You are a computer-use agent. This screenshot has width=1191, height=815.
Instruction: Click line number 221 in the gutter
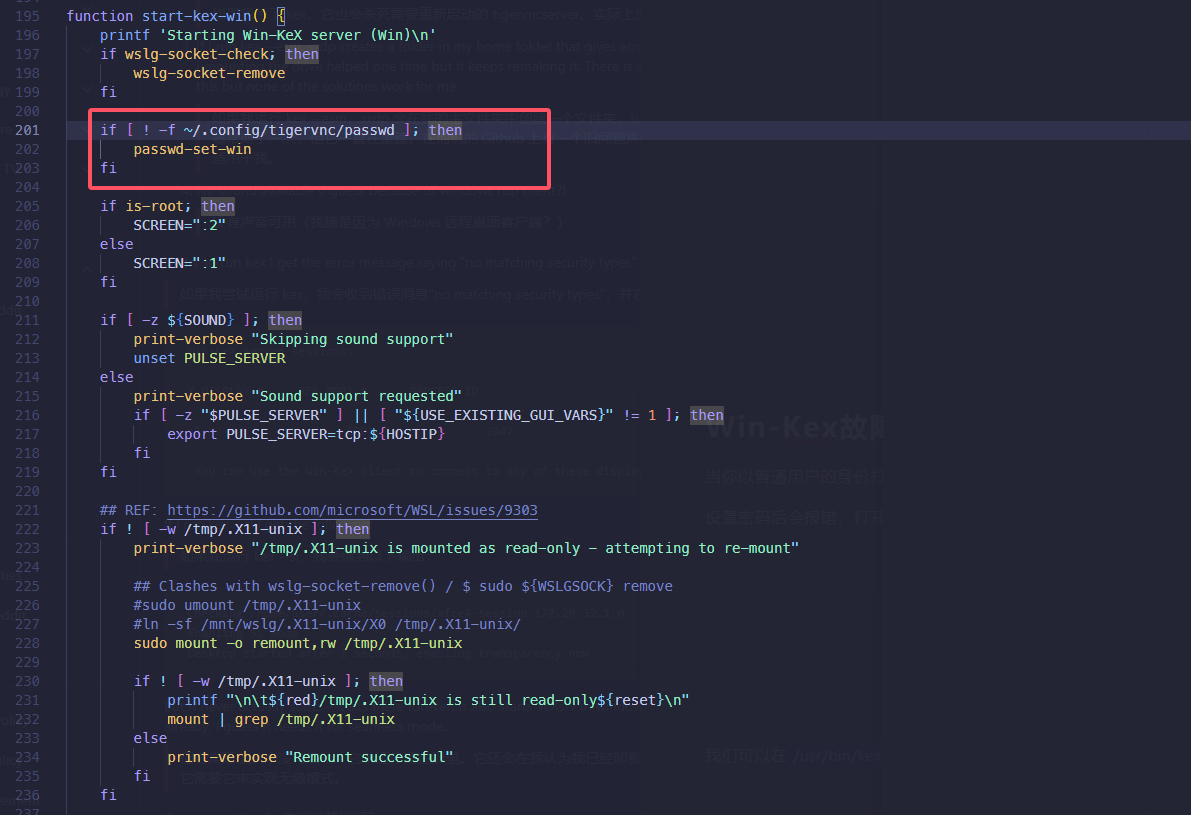click(26, 510)
